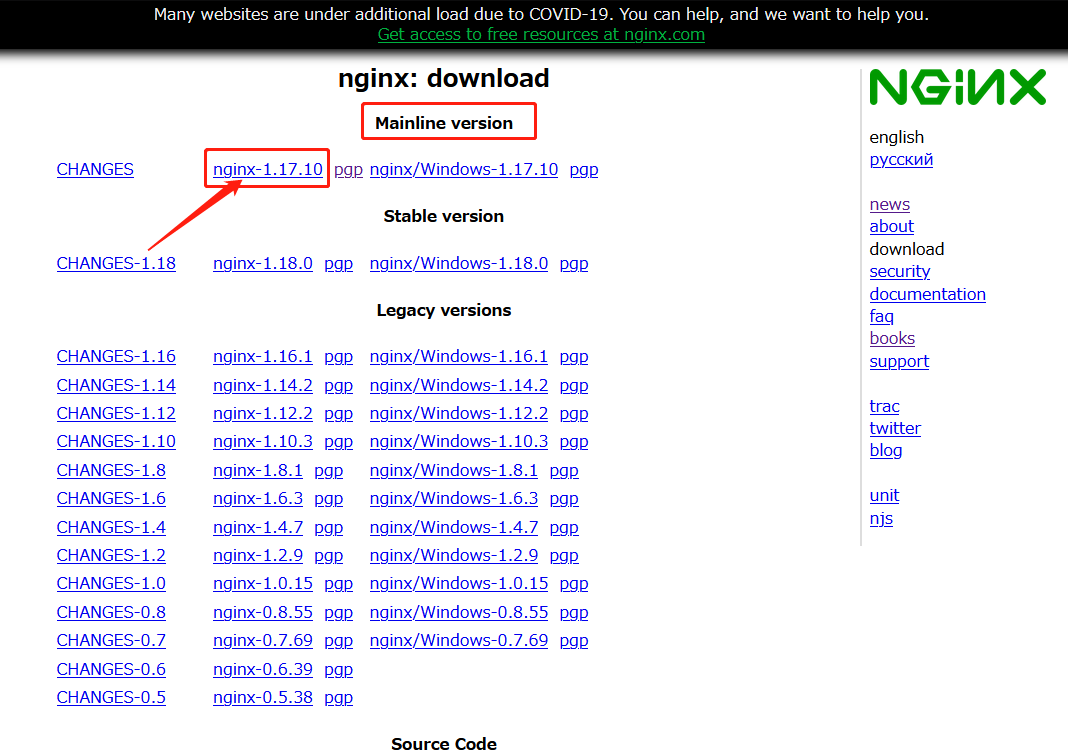Open the COVID-19 free resources link

(541, 35)
